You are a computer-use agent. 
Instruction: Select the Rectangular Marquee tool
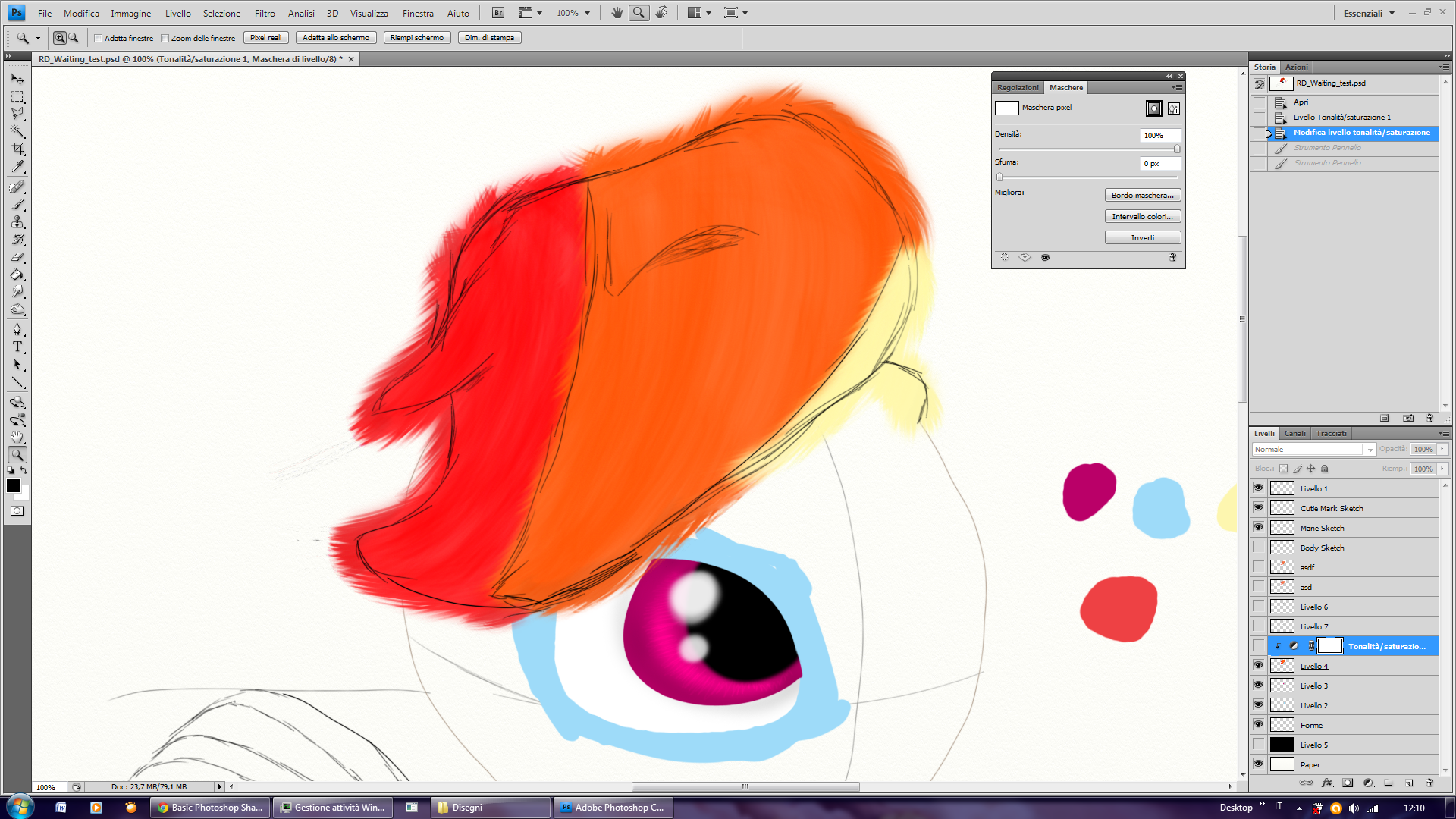(x=17, y=97)
